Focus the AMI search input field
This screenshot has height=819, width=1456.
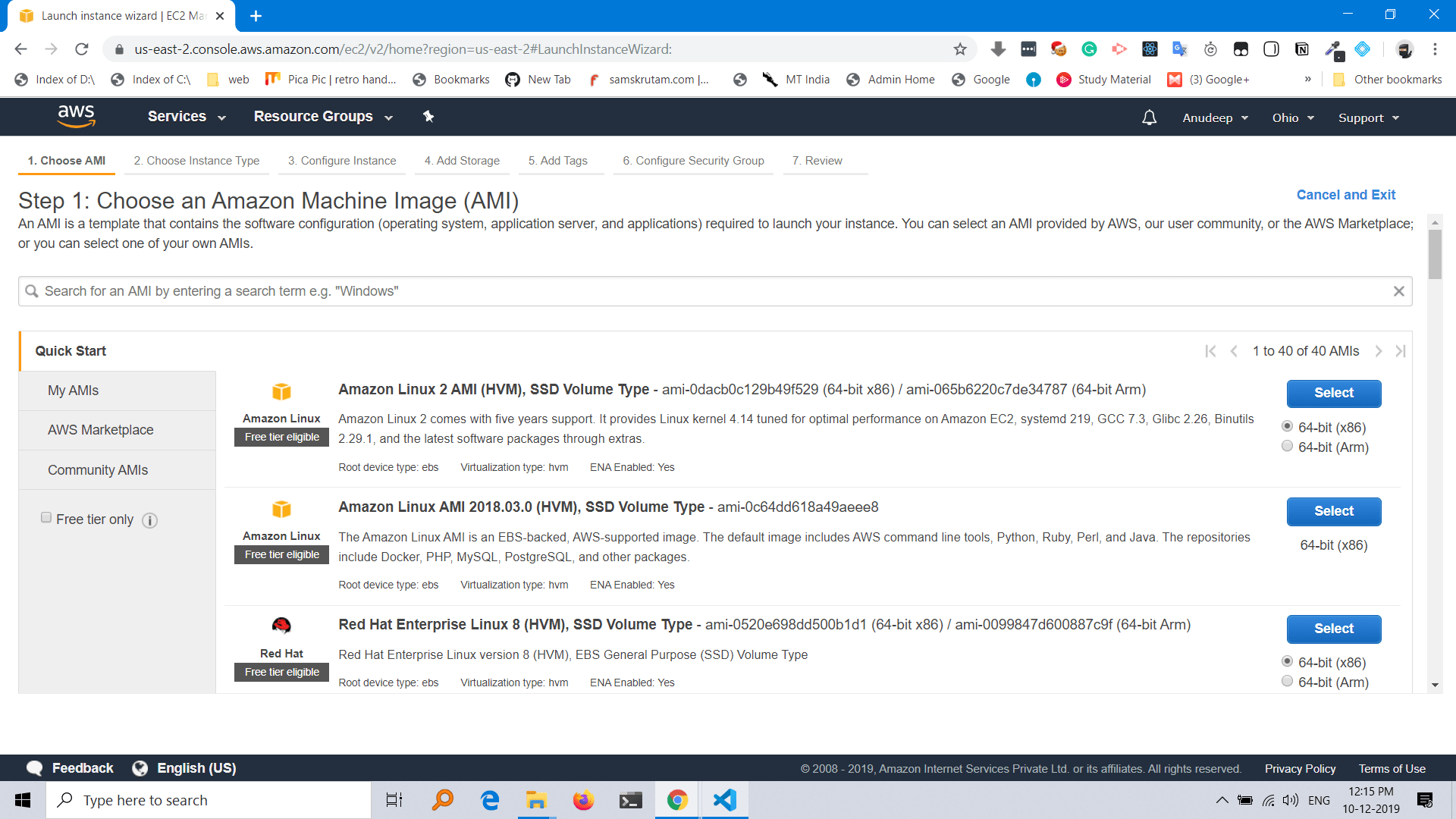(x=715, y=291)
